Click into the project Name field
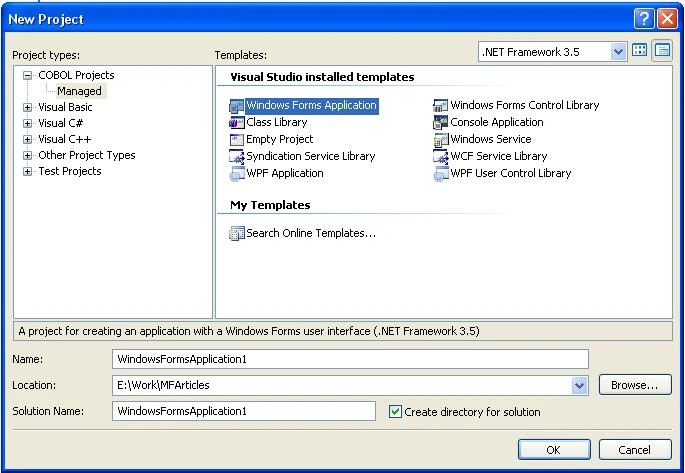Screen dimensions: 685x473 pos(350,359)
